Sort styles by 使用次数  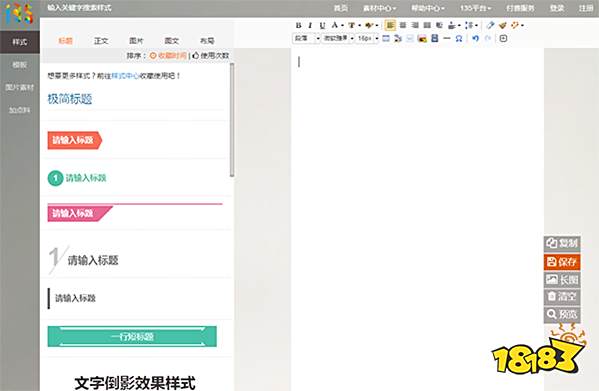point(211,56)
